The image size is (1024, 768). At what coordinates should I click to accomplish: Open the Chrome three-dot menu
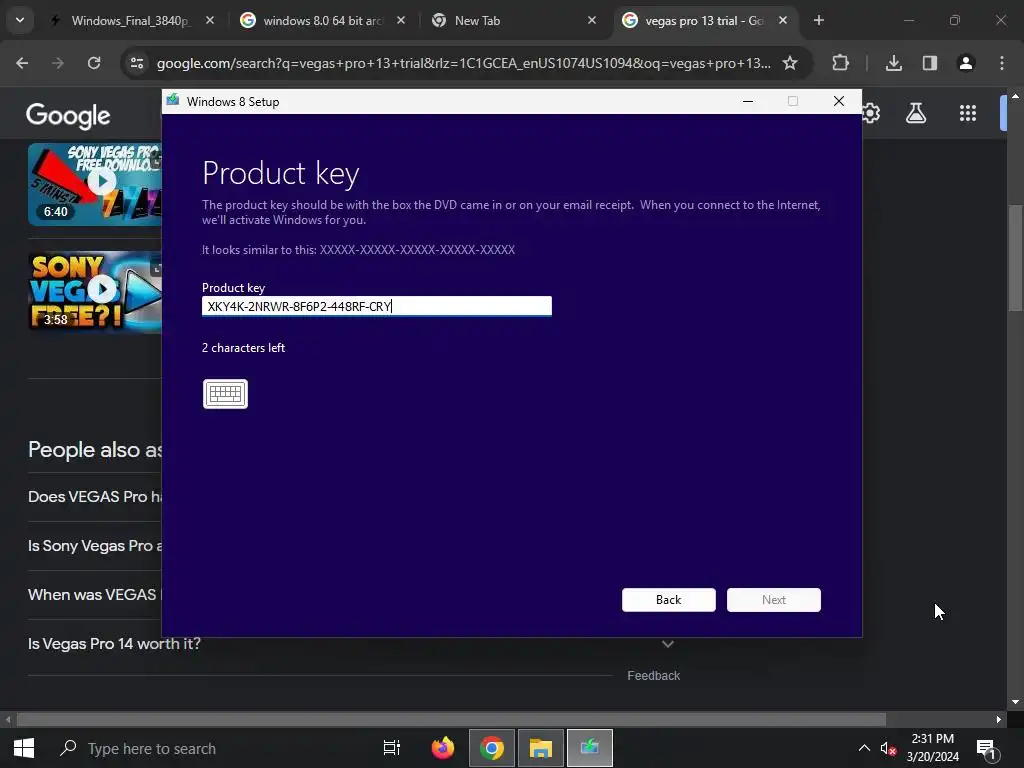click(x=1002, y=63)
